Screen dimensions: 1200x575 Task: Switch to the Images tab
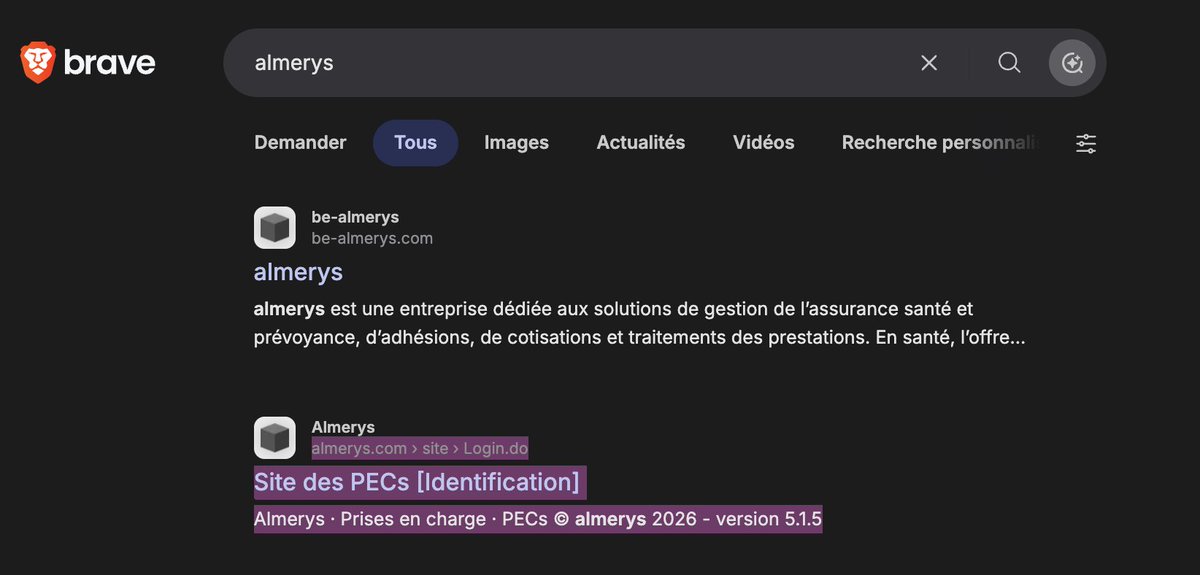[x=516, y=143]
